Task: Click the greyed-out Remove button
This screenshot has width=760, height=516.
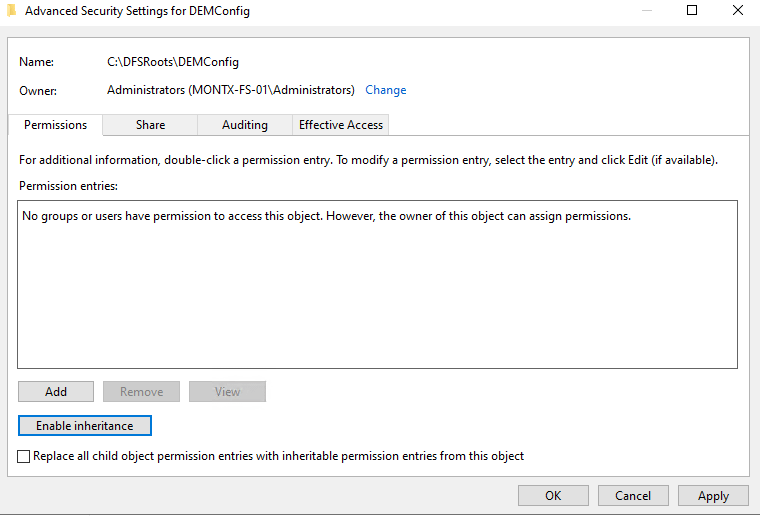Action: (x=141, y=392)
